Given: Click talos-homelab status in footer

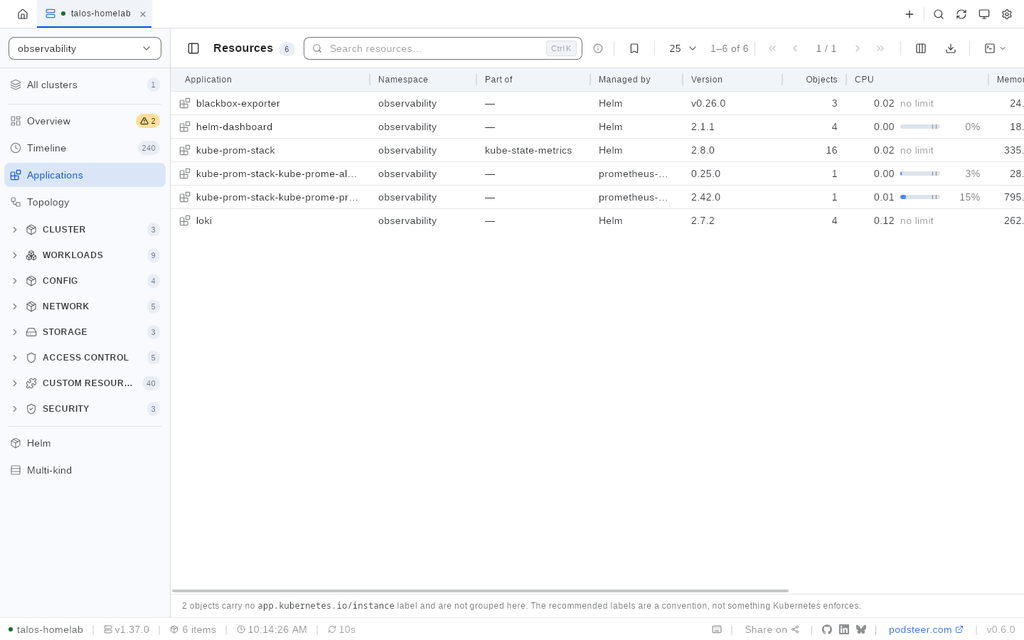Looking at the screenshot, I should coord(46,630).
